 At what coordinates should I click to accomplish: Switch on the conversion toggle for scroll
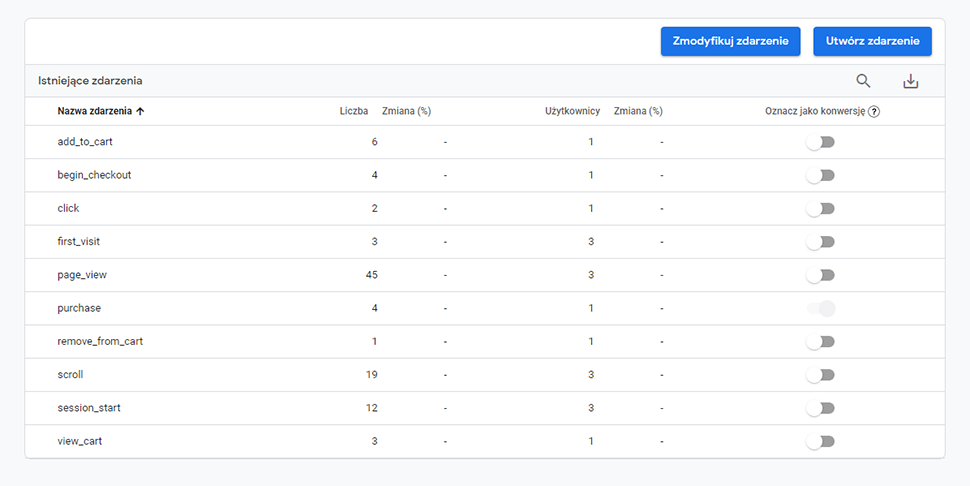(821, 375)
